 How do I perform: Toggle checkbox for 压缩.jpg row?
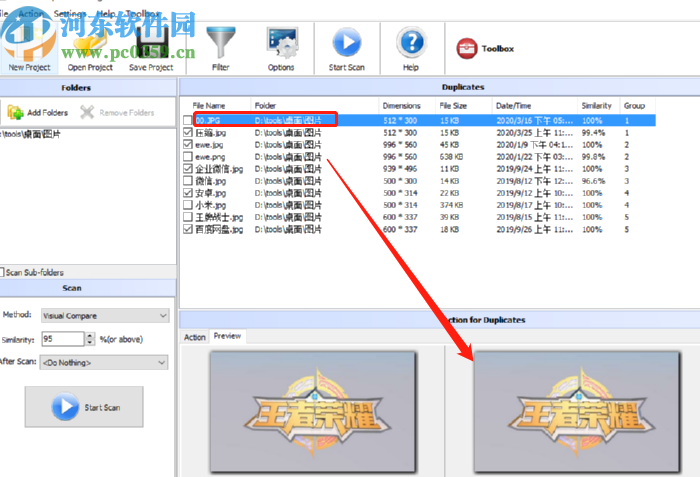click(x=188, y=132)
